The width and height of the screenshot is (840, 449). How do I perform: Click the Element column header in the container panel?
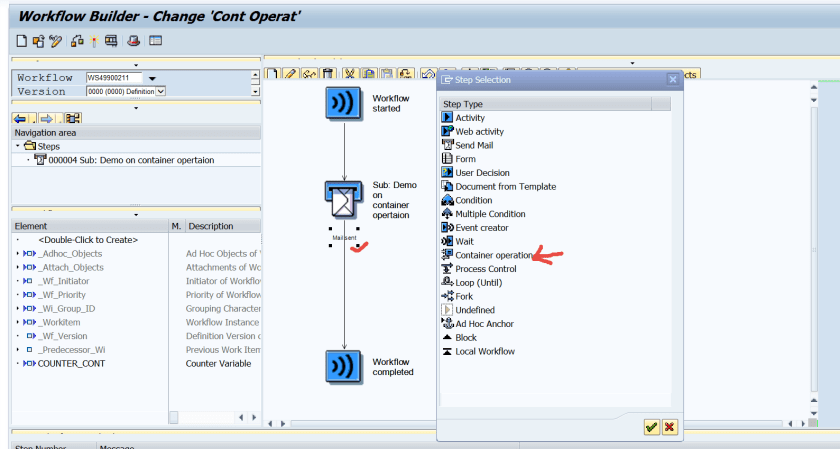[90, 226]
